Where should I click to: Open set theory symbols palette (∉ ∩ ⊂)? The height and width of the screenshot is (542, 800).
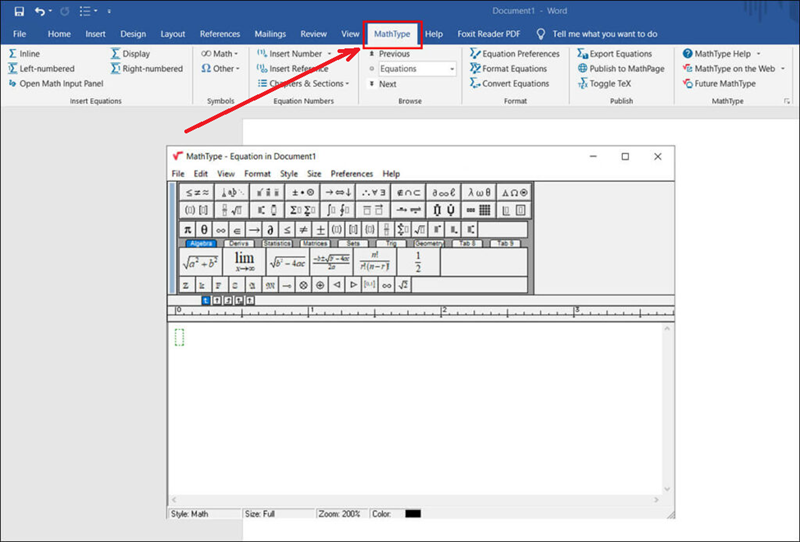409,192
